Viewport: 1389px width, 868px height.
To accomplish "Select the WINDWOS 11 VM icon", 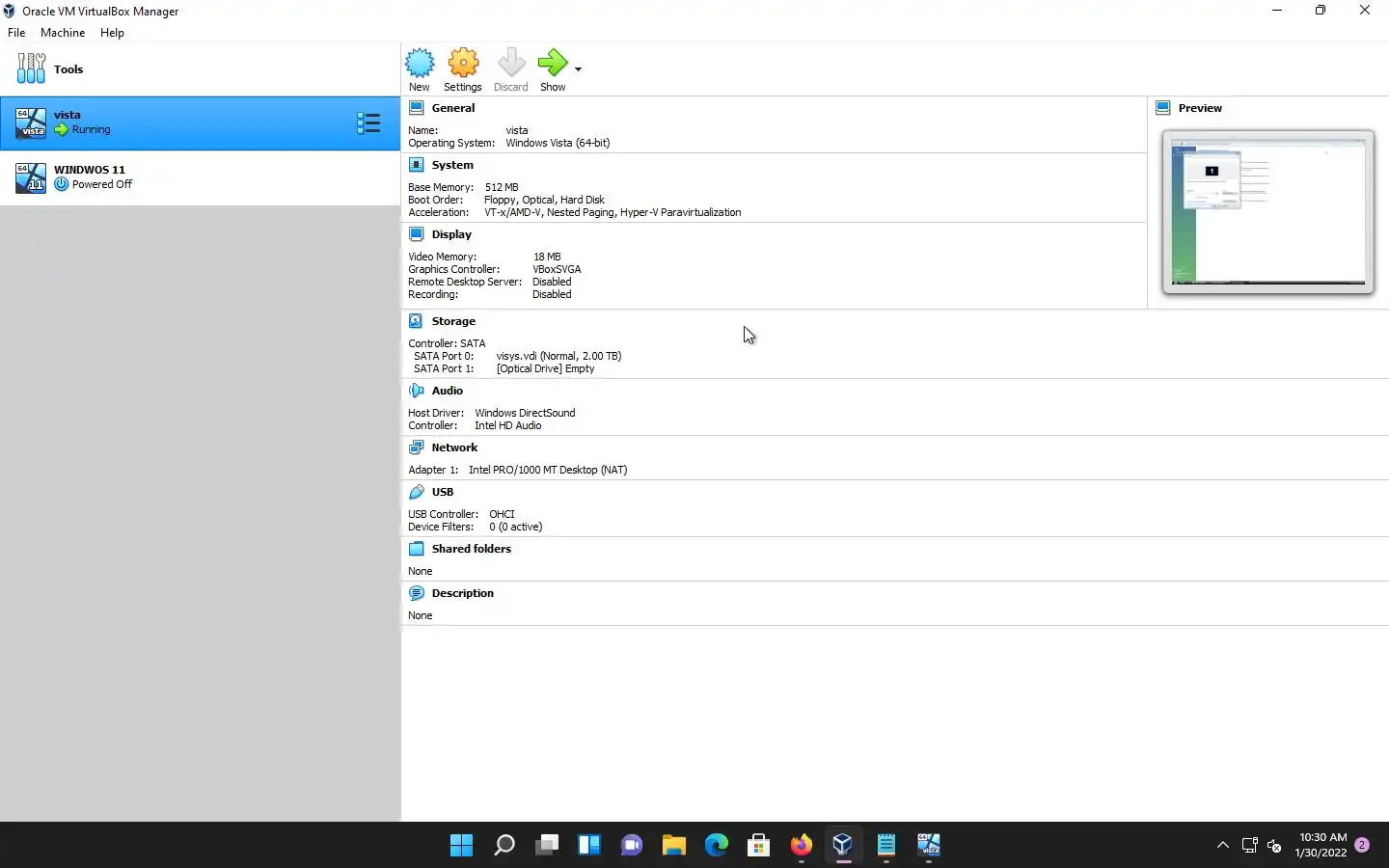I will (x=31, y=177).
